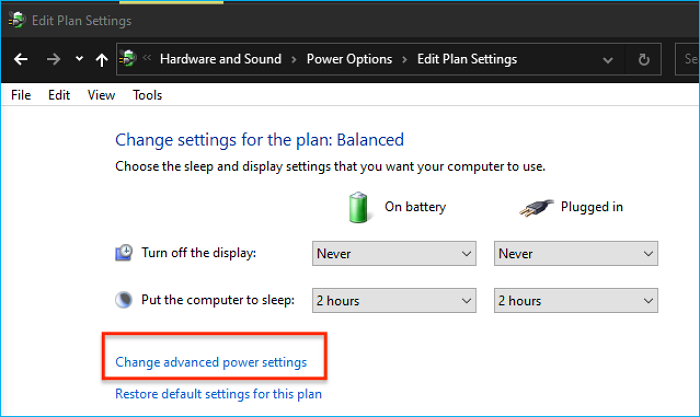700x417 pixels.
Task: Open display-off dropdown for Plugged in
Action: [576, 254]
